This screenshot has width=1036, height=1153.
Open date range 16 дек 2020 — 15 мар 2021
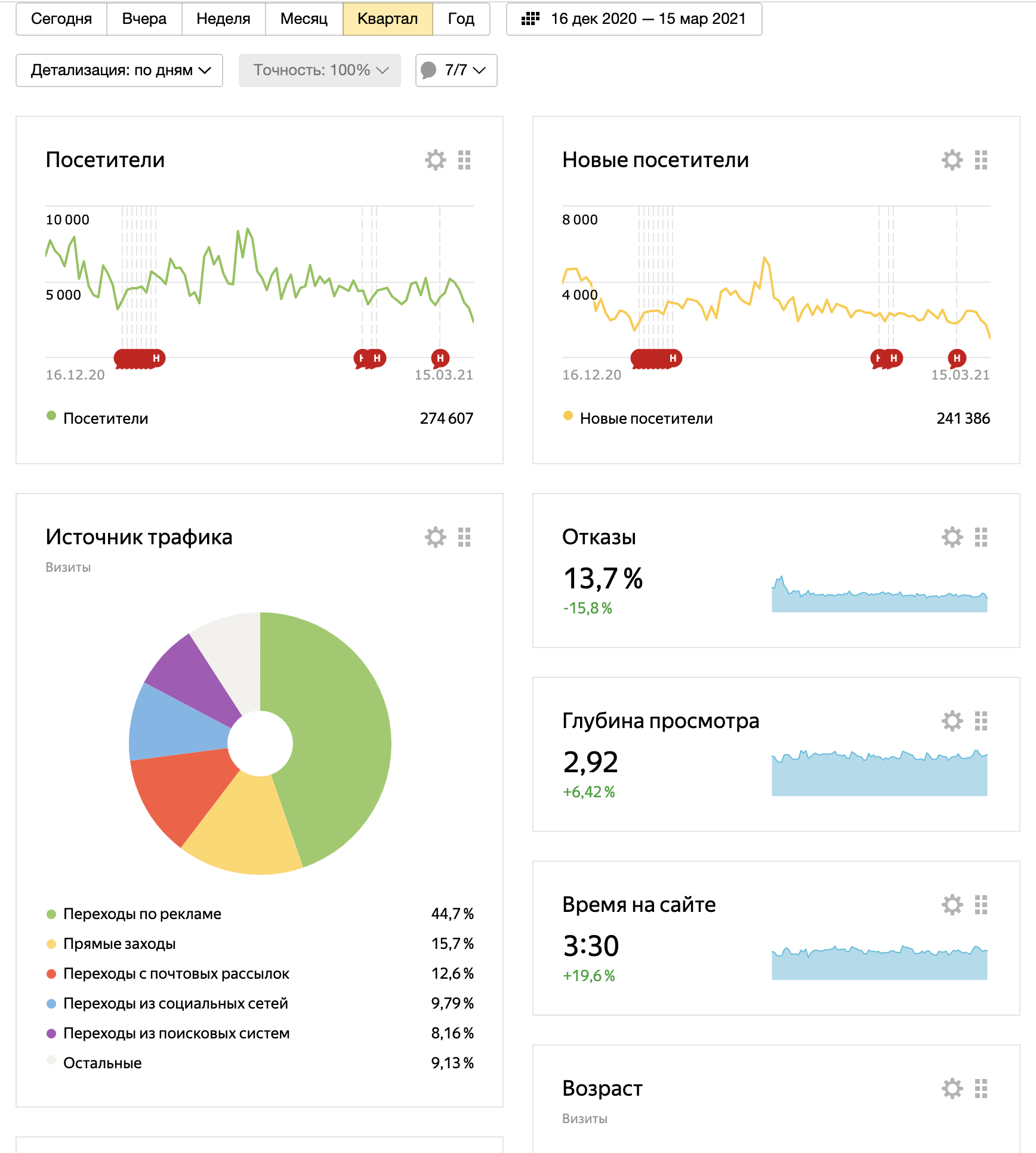pos(634,19)
